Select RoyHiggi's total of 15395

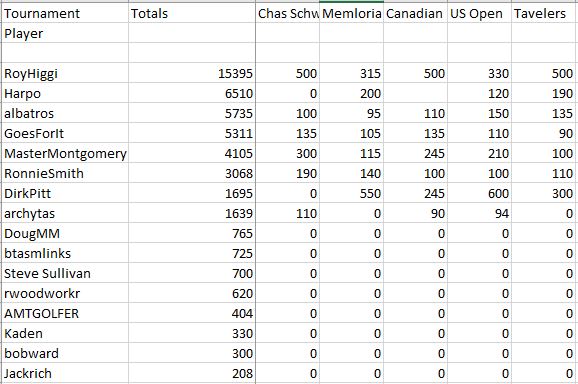click(x=192, y=73)
